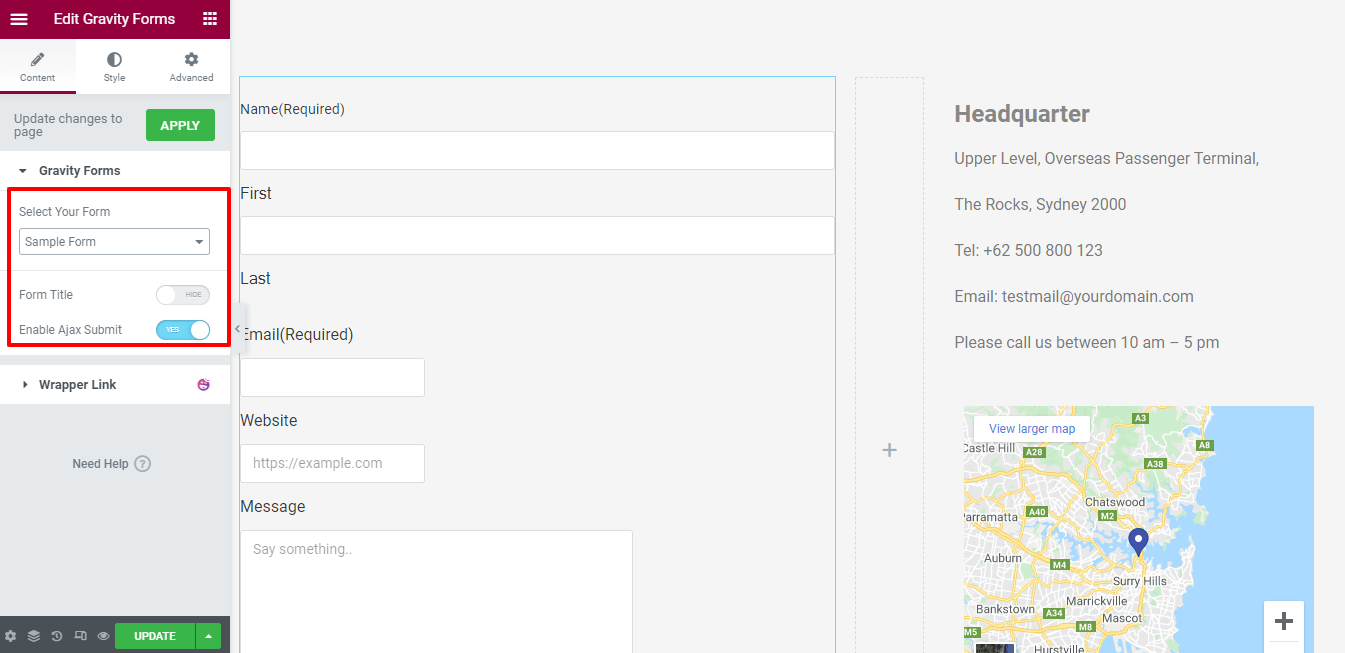
Task: Click the Update button
Action: (x=155, y=636)
